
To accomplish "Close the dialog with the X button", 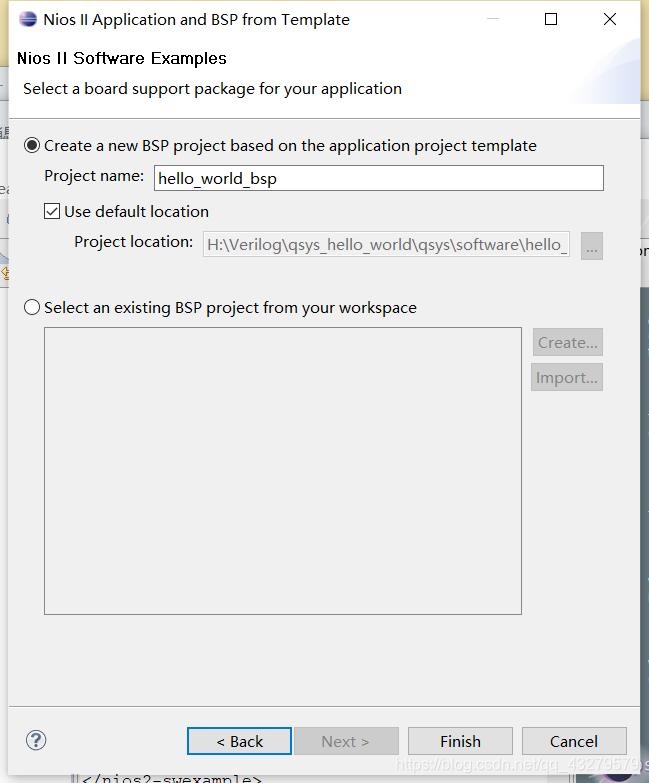I will tap(610, 19).
